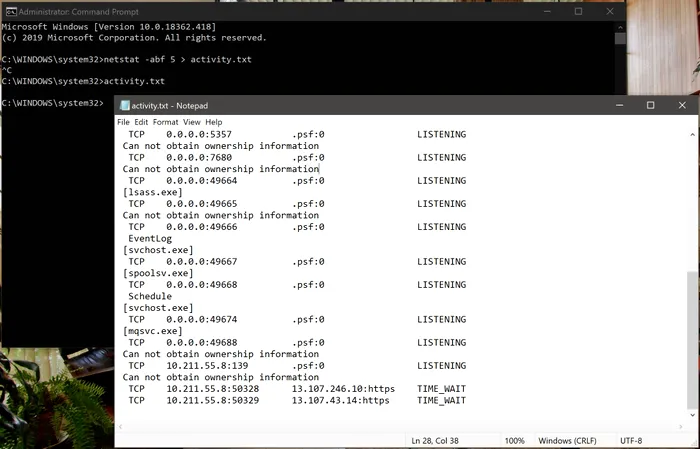Click the Command Prompt title bar icon

point(9,10)
